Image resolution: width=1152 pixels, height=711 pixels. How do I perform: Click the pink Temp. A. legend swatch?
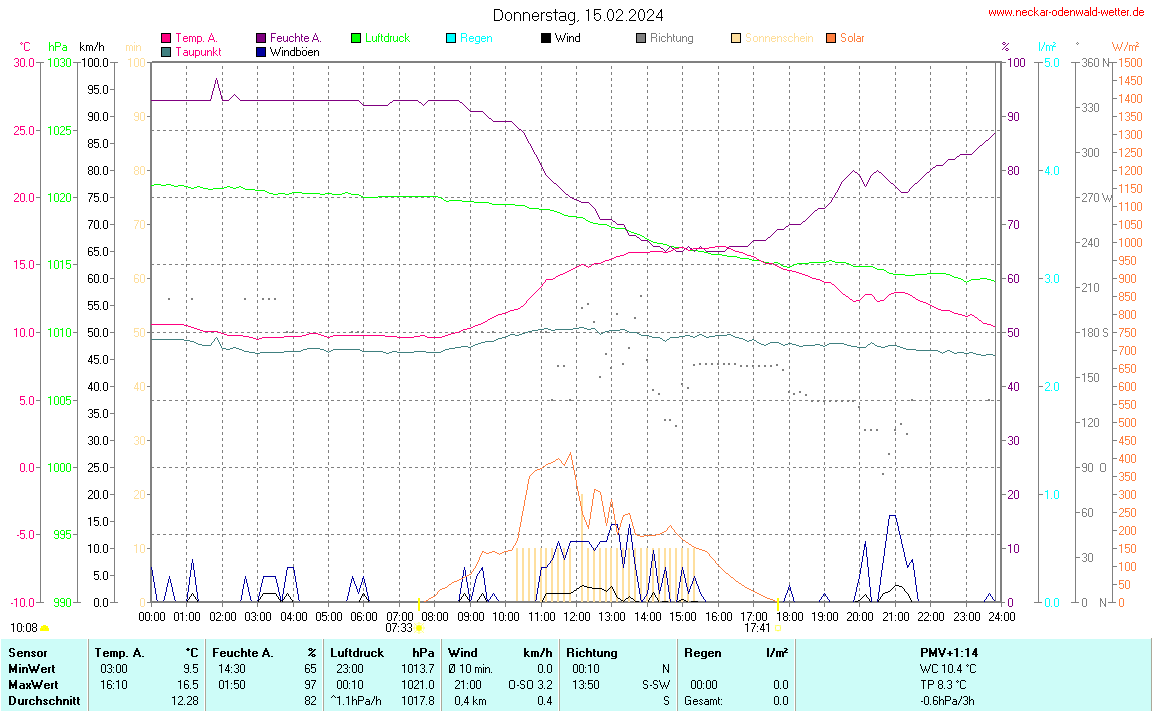166,38
